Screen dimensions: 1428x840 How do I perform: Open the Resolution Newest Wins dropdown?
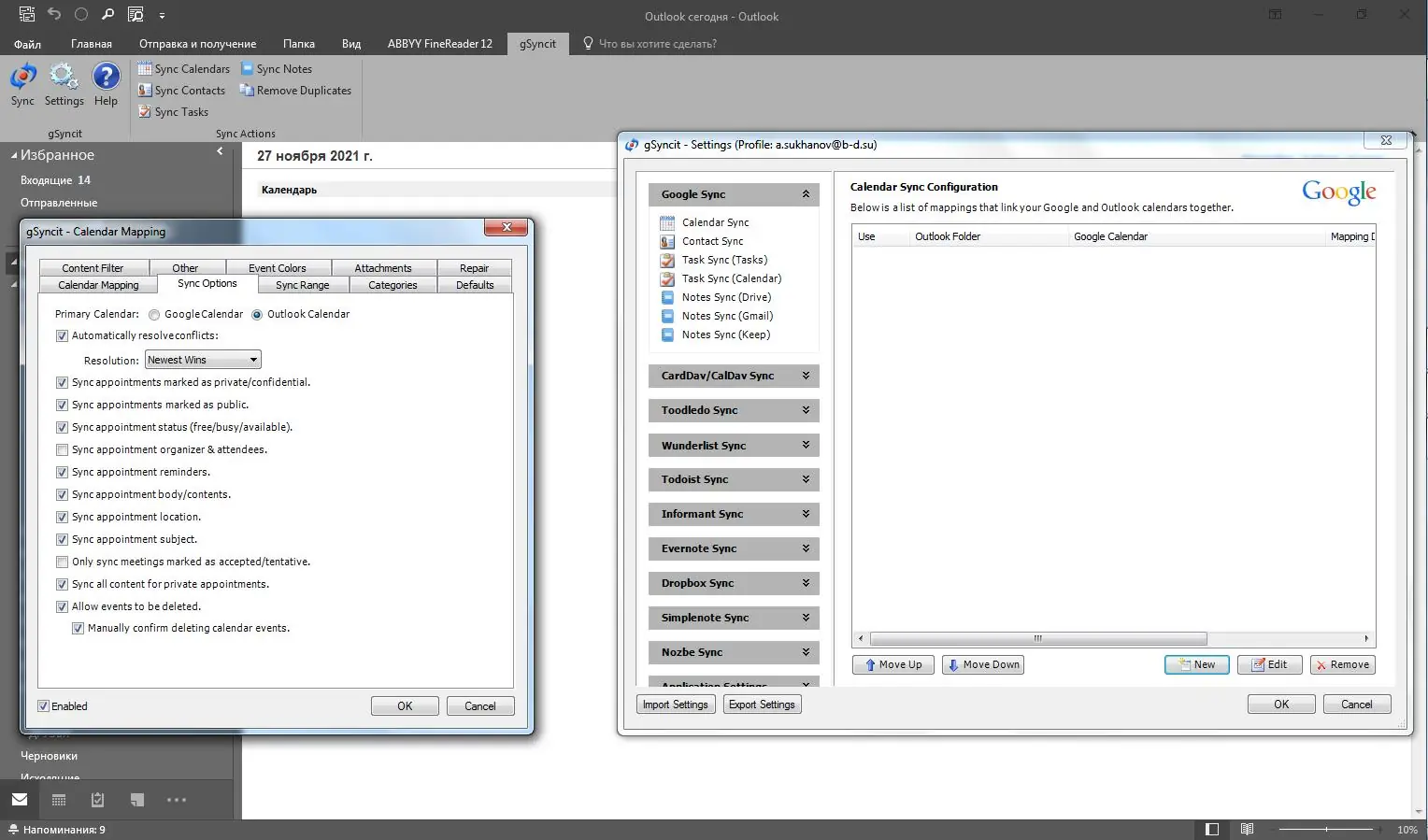[203, 360]
